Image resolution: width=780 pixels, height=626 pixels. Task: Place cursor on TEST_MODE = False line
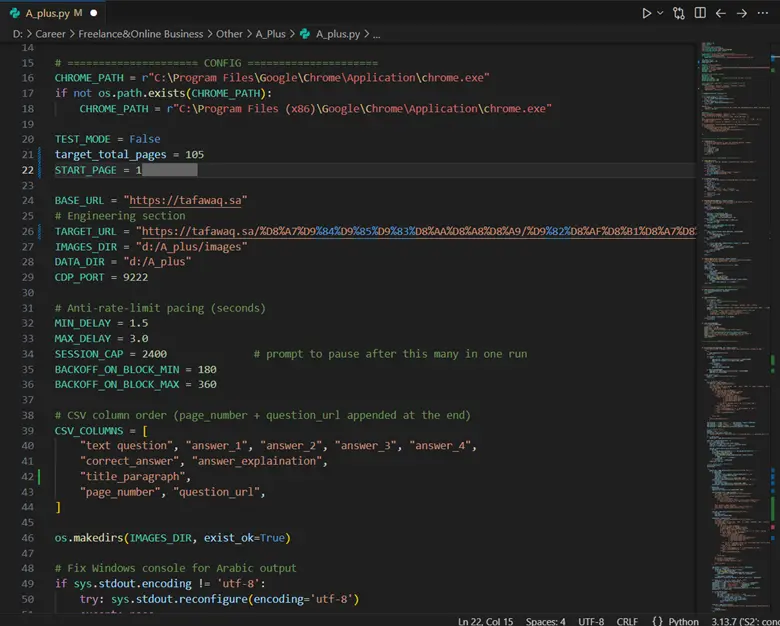107,139
